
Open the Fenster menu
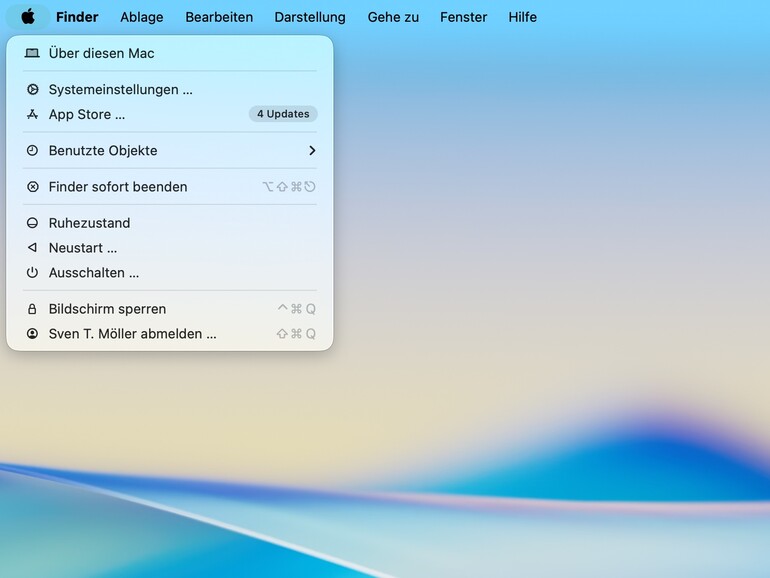(x=464, y=17)
